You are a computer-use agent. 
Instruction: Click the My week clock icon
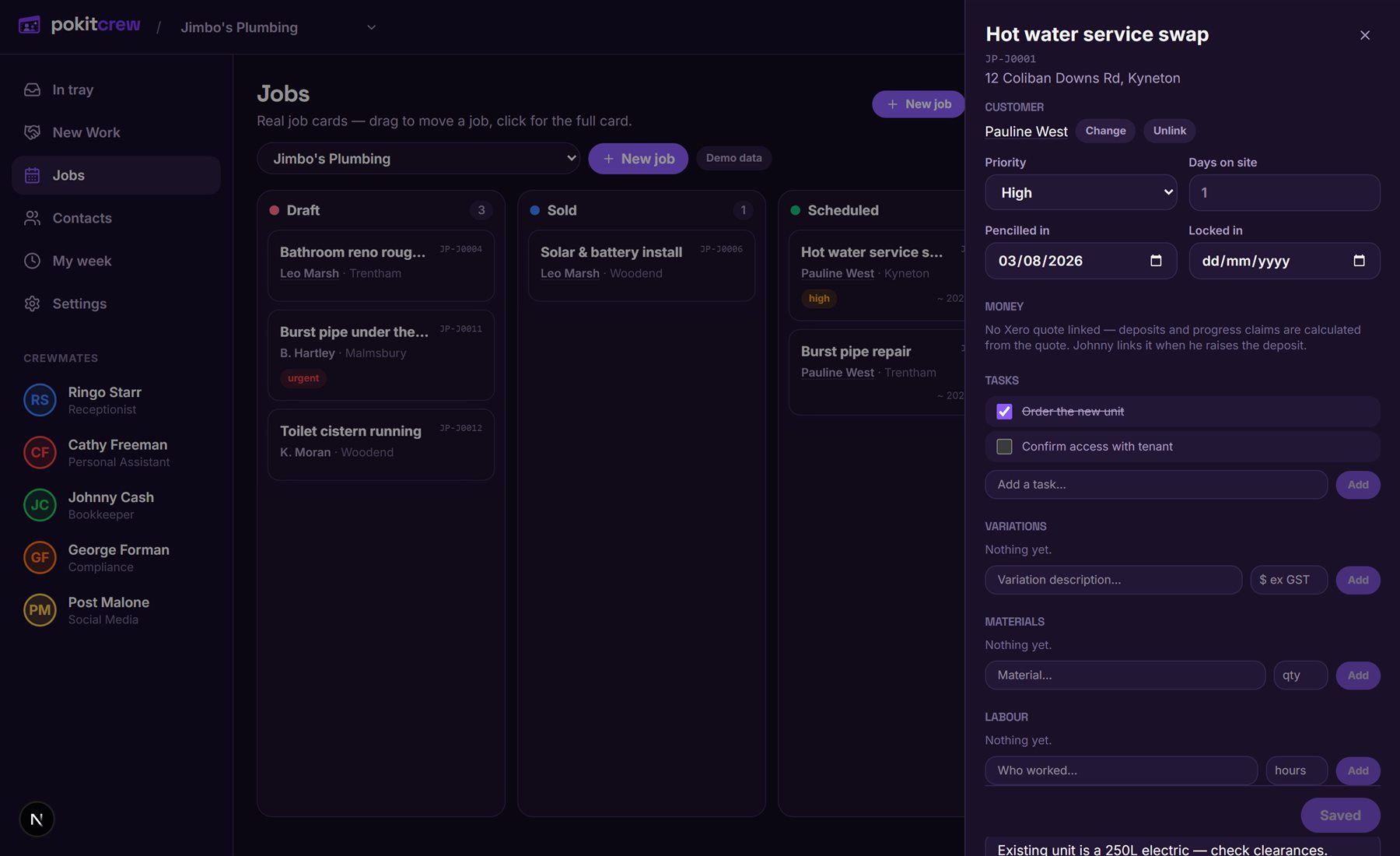32,261
